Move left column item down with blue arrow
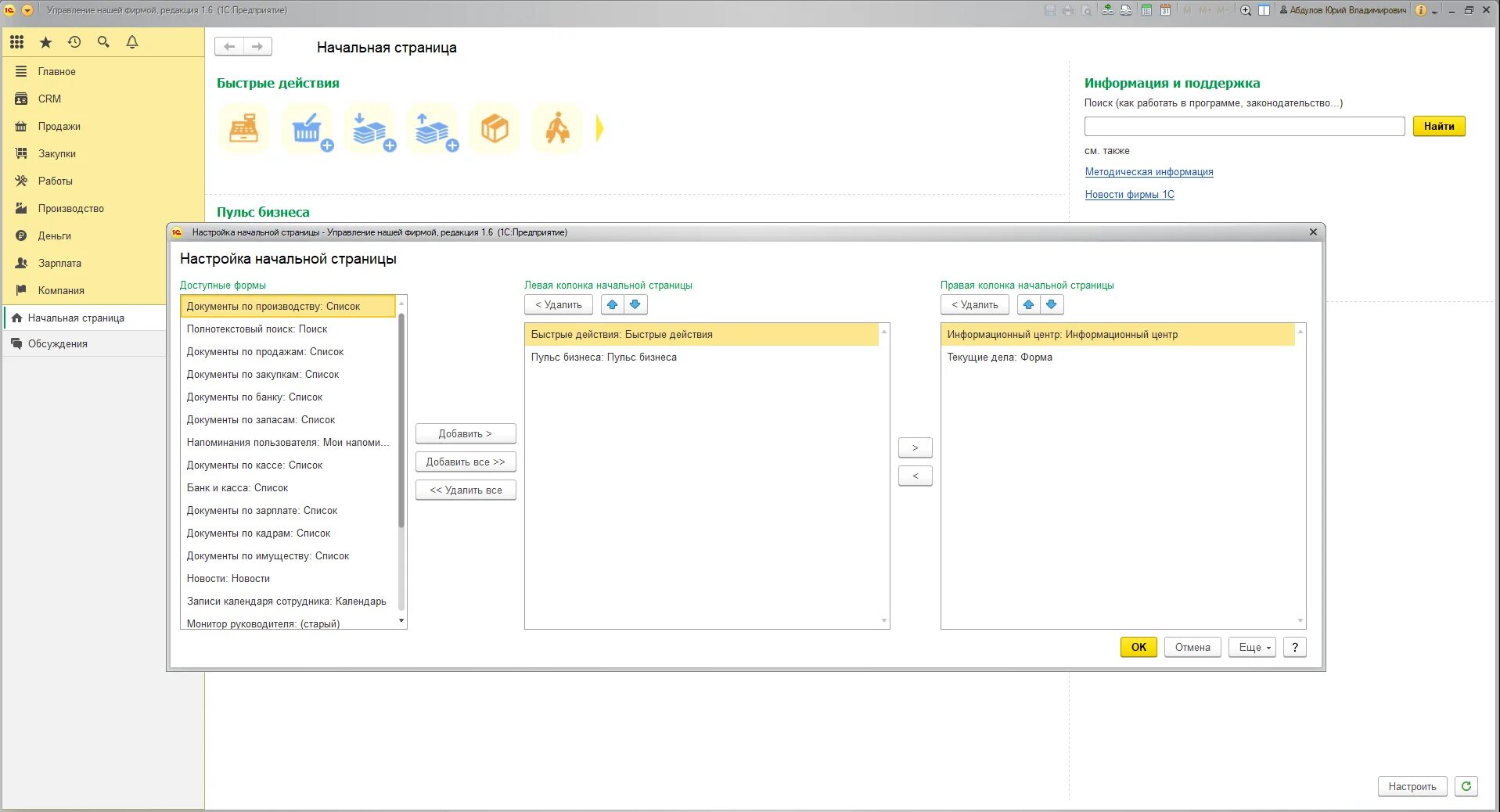 [635, 304]
